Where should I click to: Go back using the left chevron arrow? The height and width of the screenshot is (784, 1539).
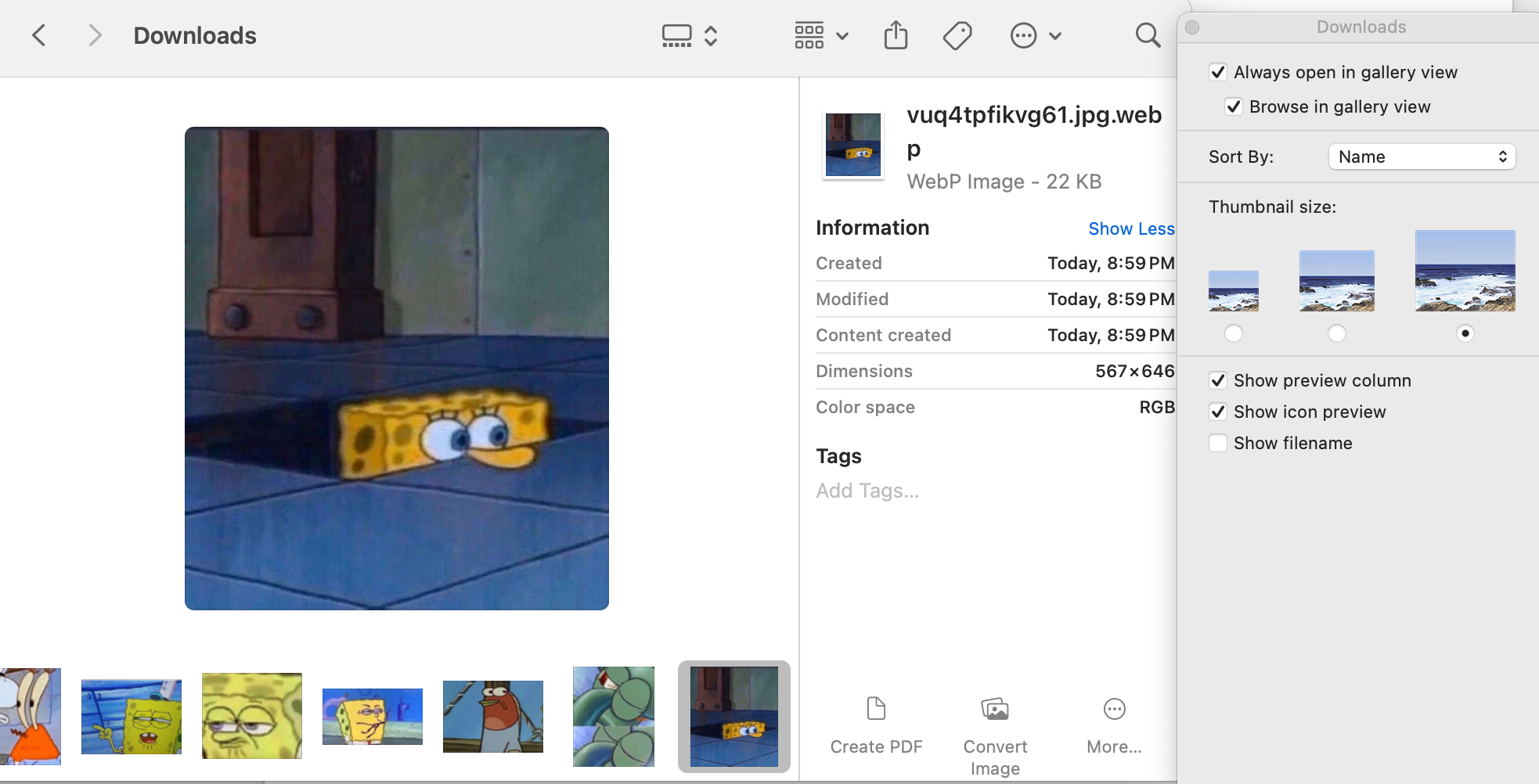coord(40,35)
